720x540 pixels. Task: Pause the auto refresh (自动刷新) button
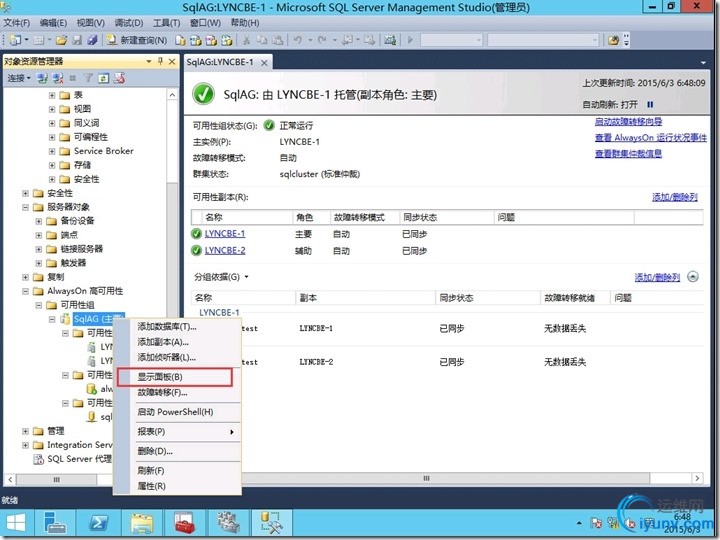[650, 105]
